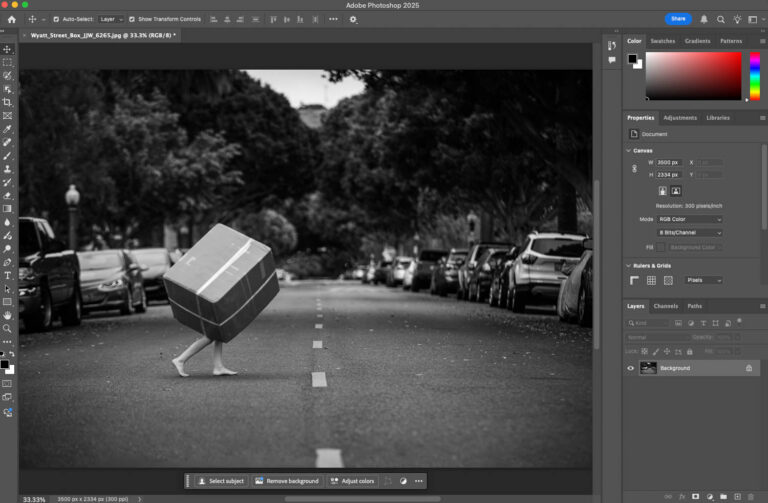This screenshot has height=503, width=768.
Task: Toggle the grid icon in Rulers & Grids
Action: pyautogui.click(x=651, y=280)
